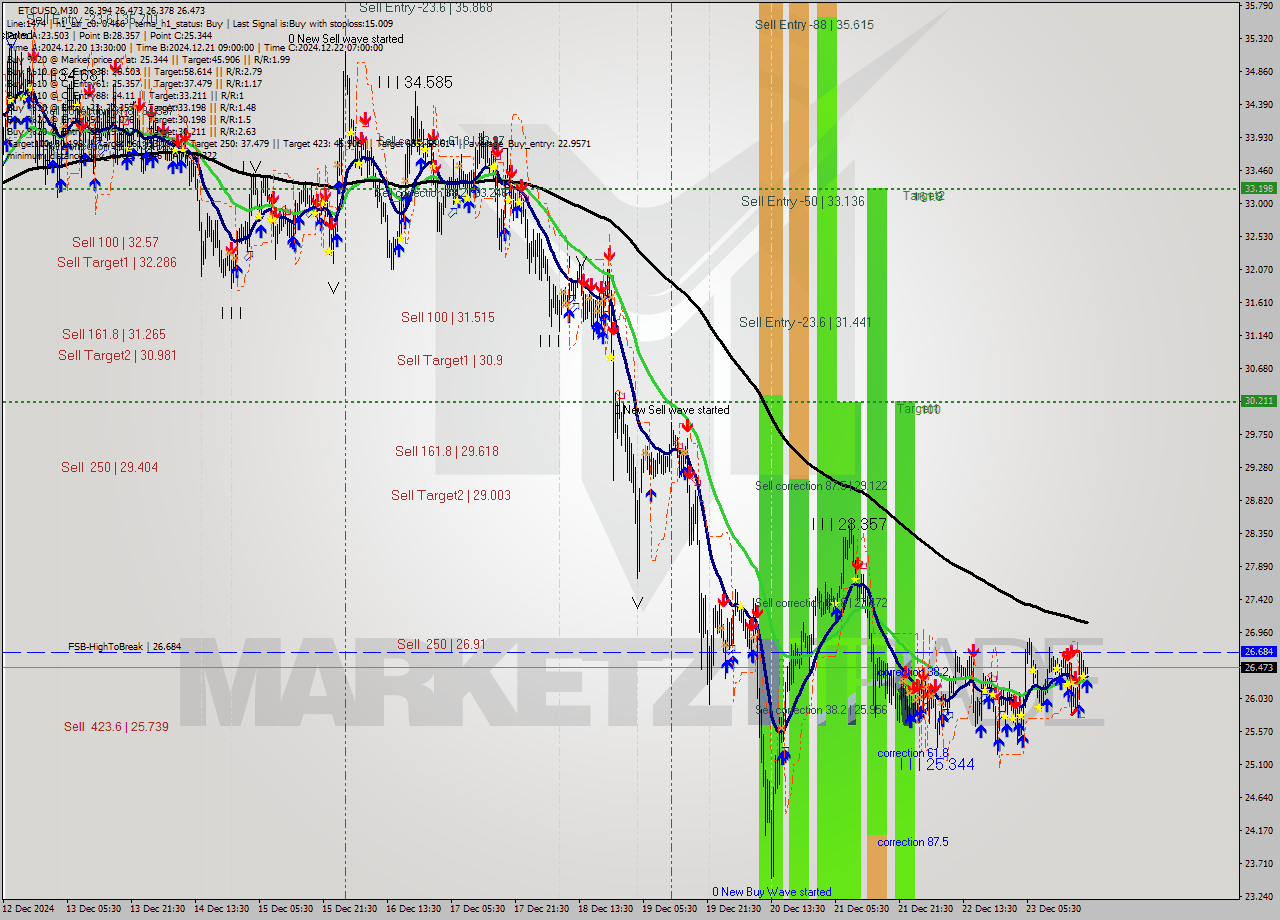Click the blue 'correction 61.8' label
Viewport: 1280px width, 920px height.
tap(913, 753)
